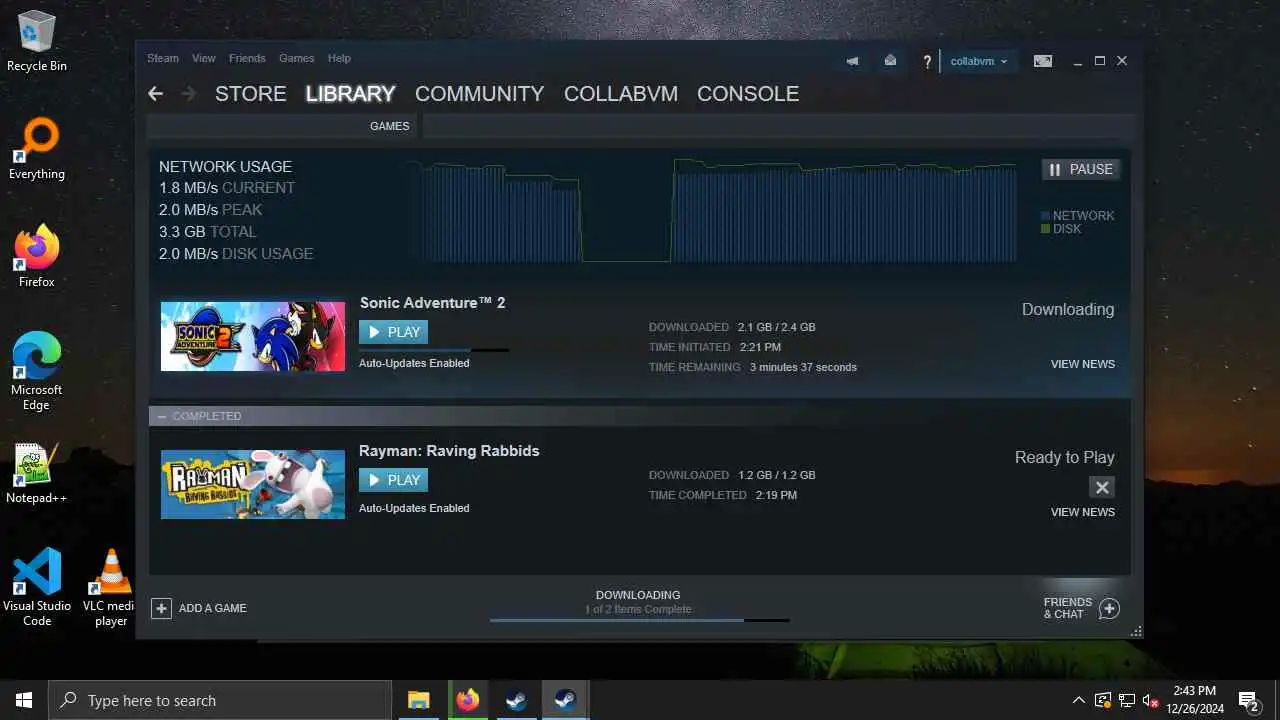Click the first Steam taskbar icon
Screen dimensions: 1280x720
[x=516, y=700]
